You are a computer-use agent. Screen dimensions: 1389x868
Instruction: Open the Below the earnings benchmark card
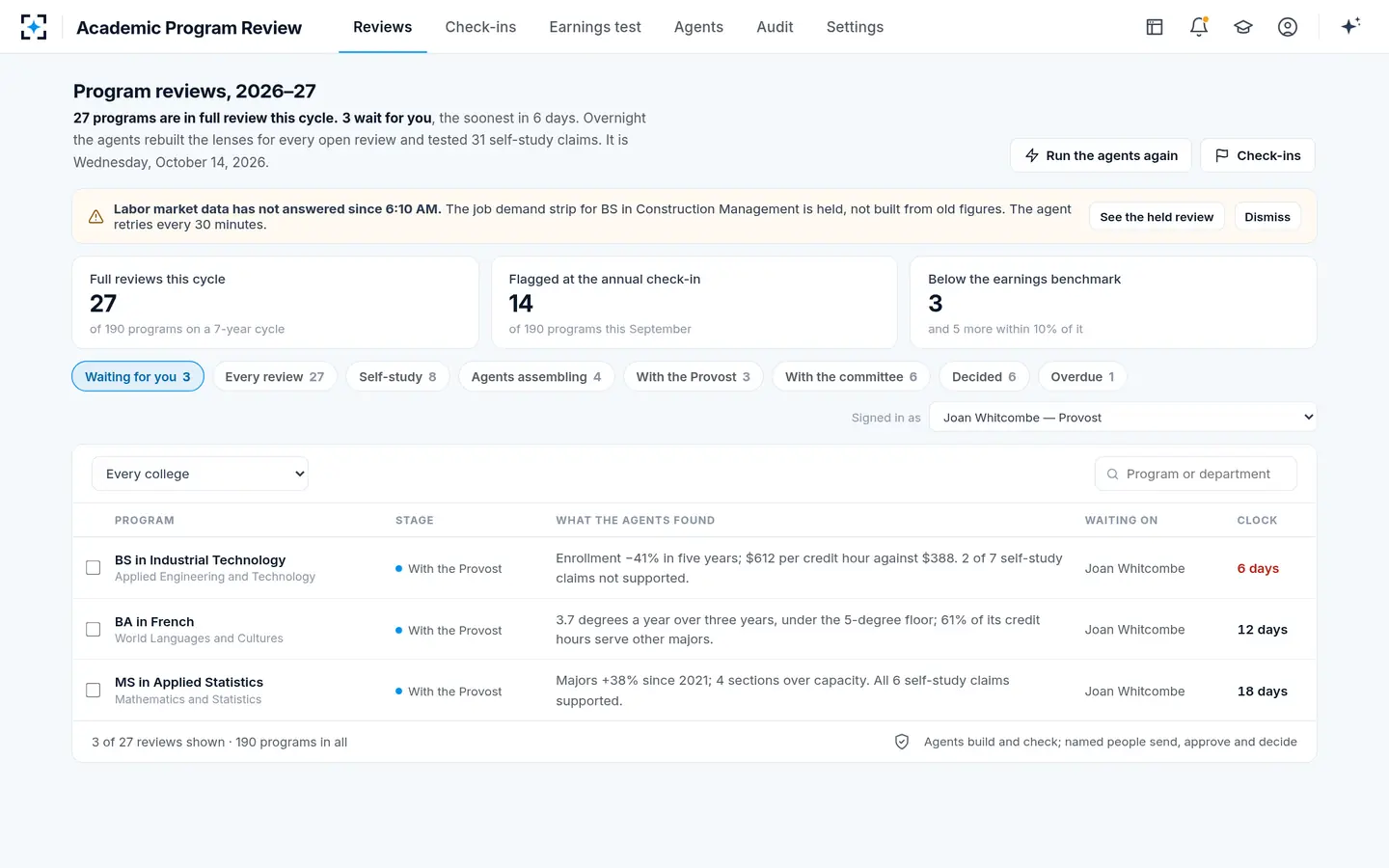pyautogui.click(x=1113, y=302)
